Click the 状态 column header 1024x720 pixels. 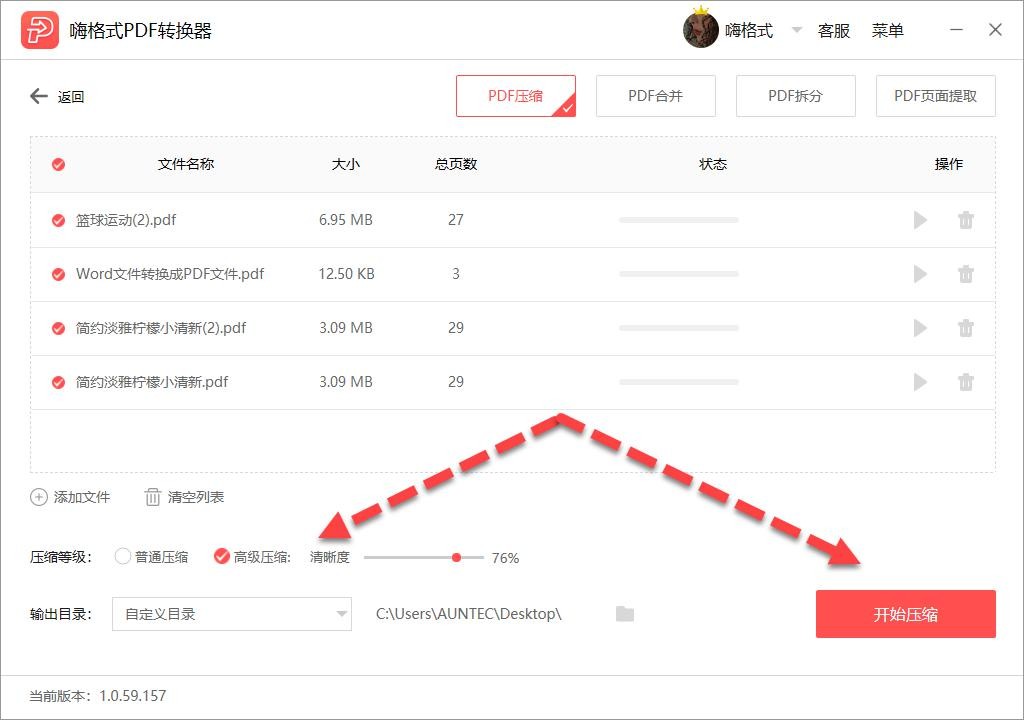click(x=712, y=164)
